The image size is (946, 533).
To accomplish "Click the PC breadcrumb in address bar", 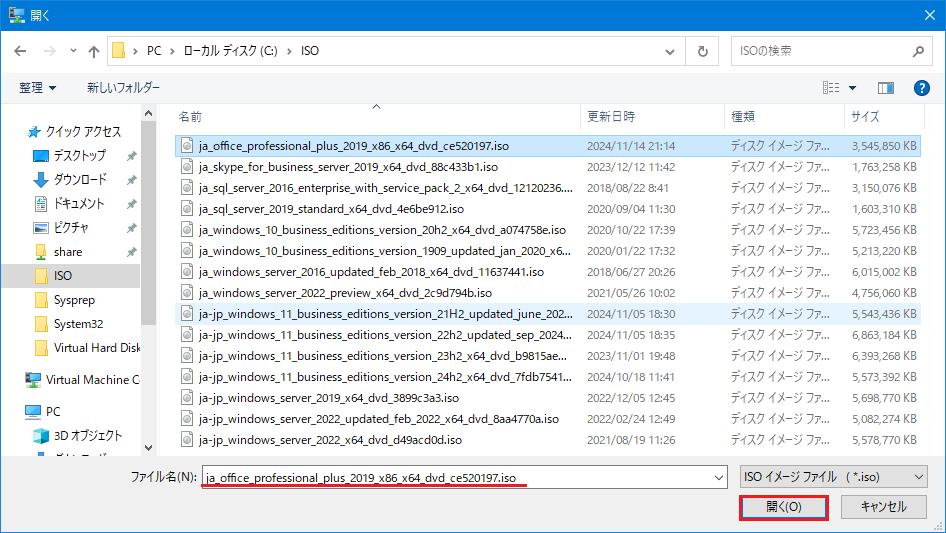I will click(x=154, y=51).
